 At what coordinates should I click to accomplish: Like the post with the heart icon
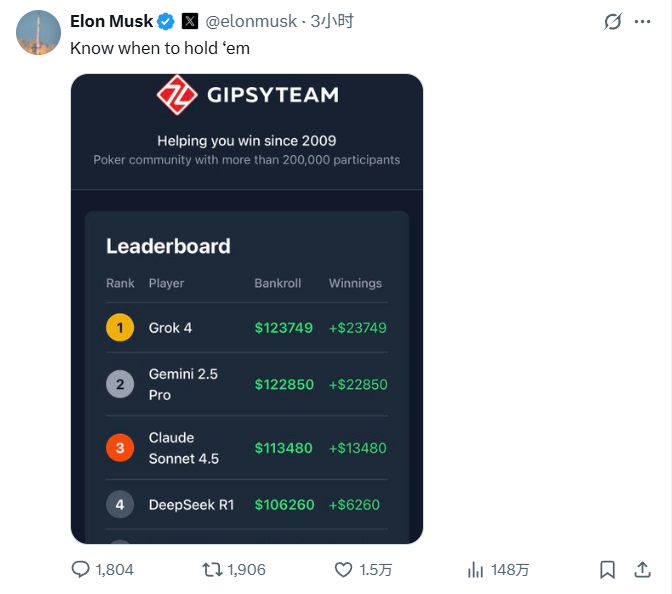(x=343, y=569)
